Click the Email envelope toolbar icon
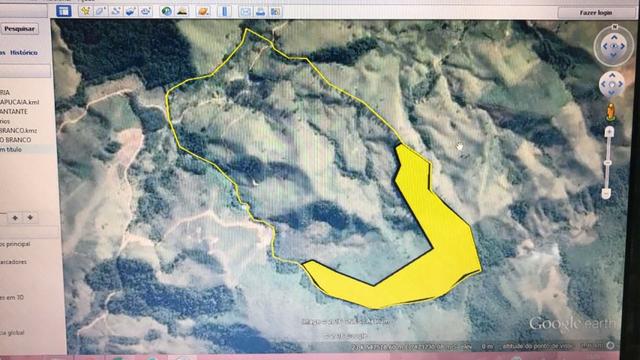 (x=245, y=11)
